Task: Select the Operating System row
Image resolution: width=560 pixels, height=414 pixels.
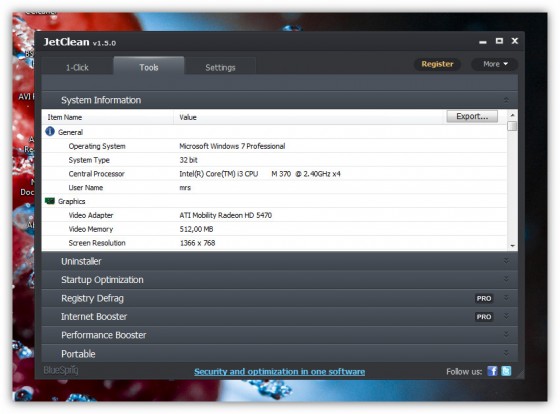Action: coord(274,146)
